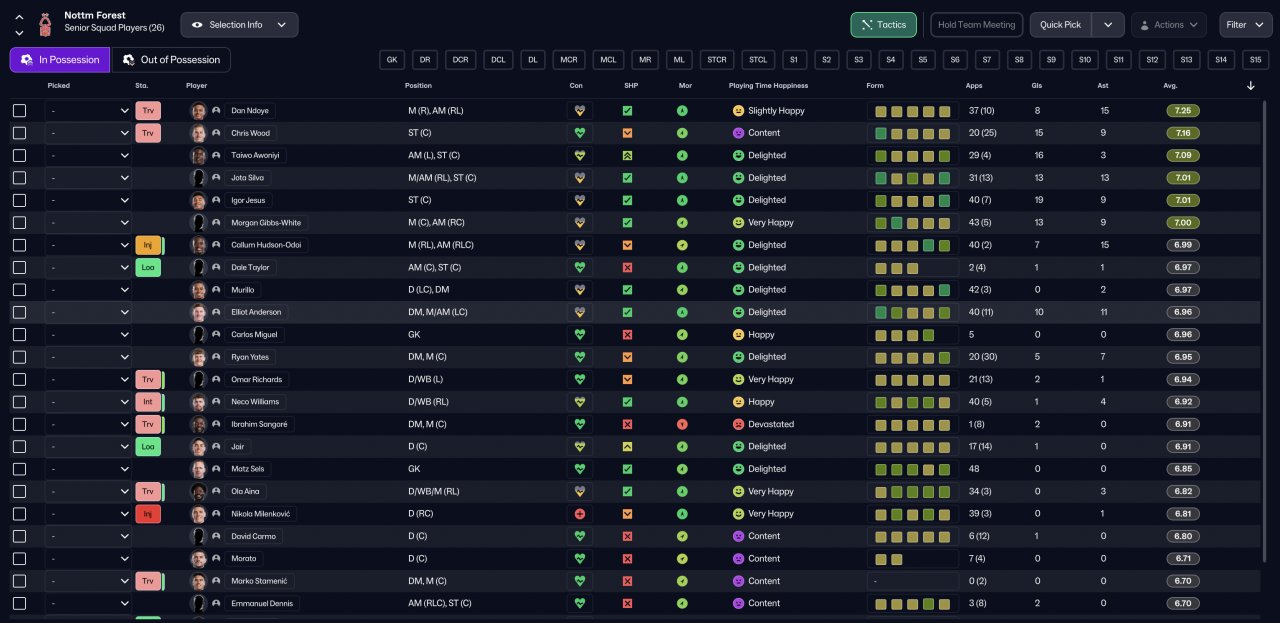Open the Tactics button

[x=883, y=25]
